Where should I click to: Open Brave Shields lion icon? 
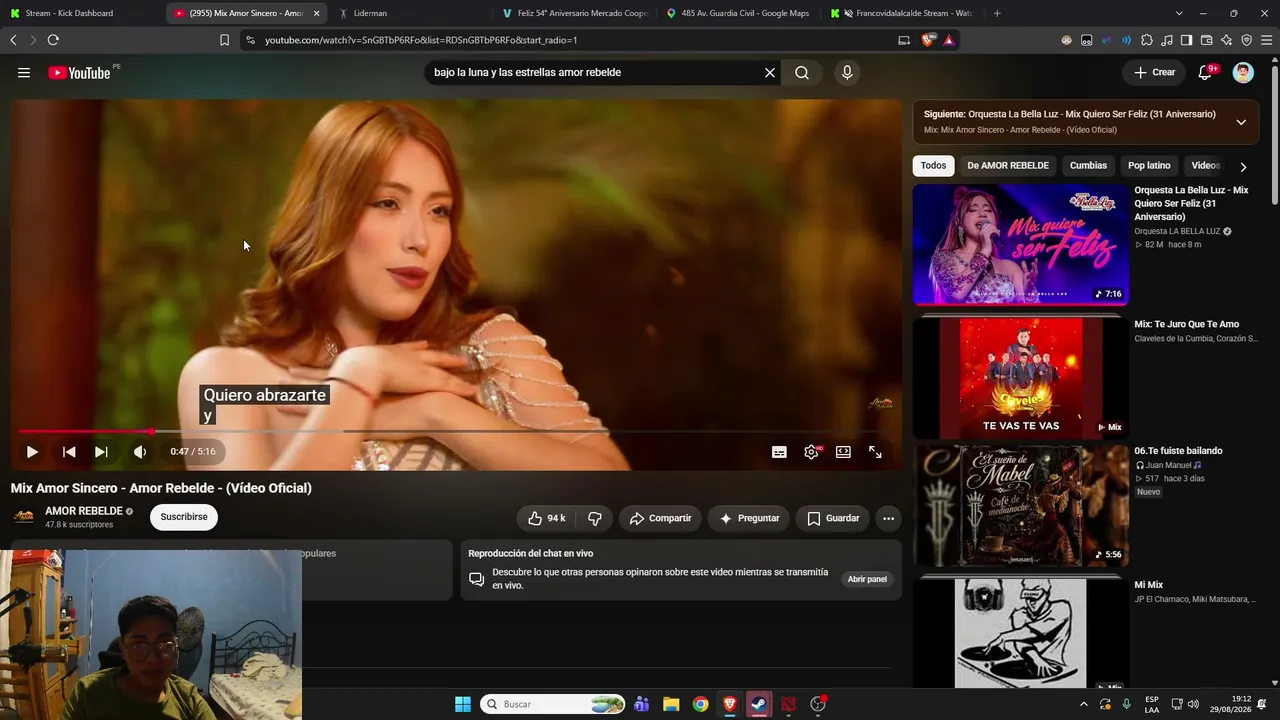click(929, 40)
